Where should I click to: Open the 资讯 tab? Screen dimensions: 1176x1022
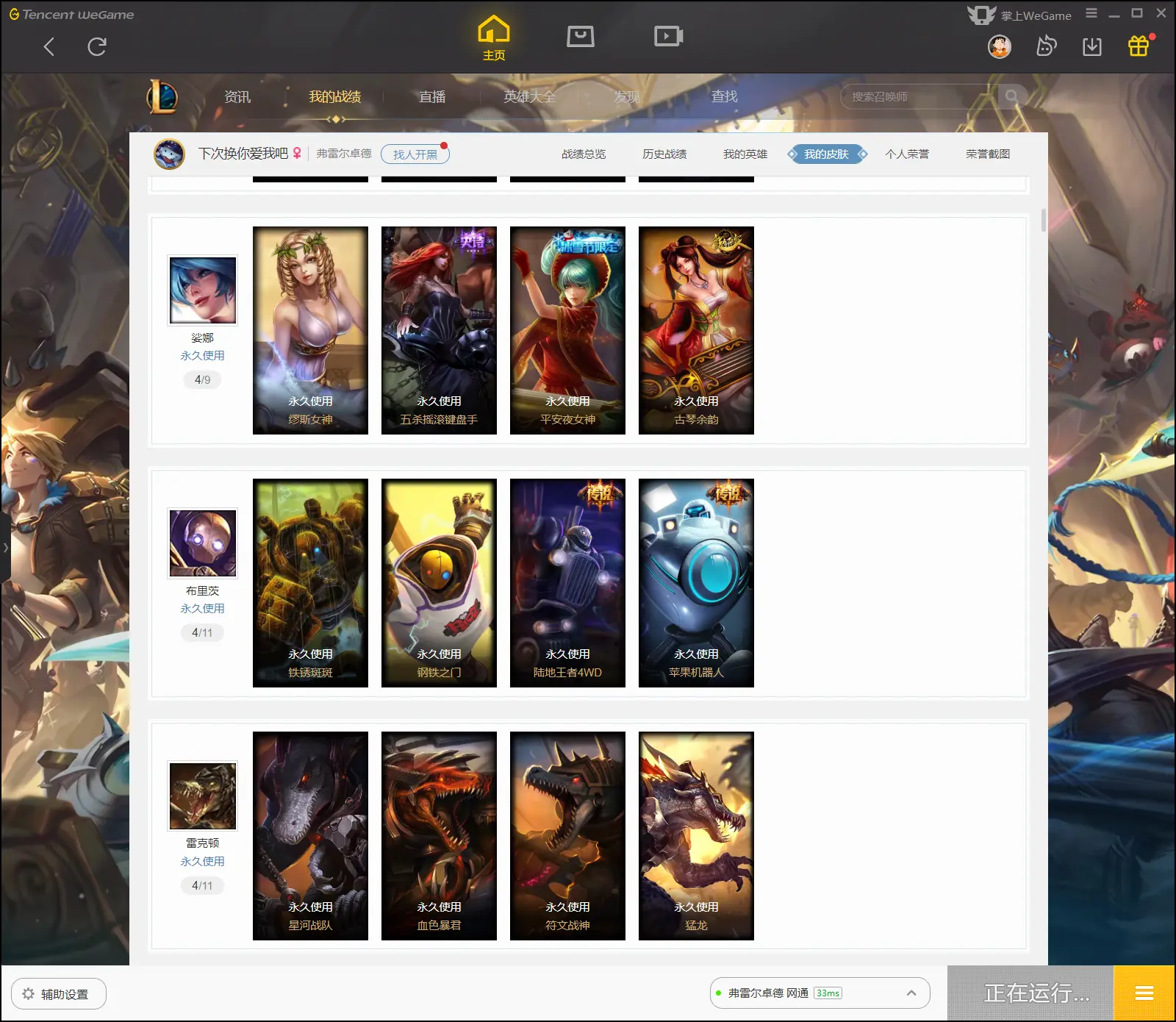(x=237, y=96)
